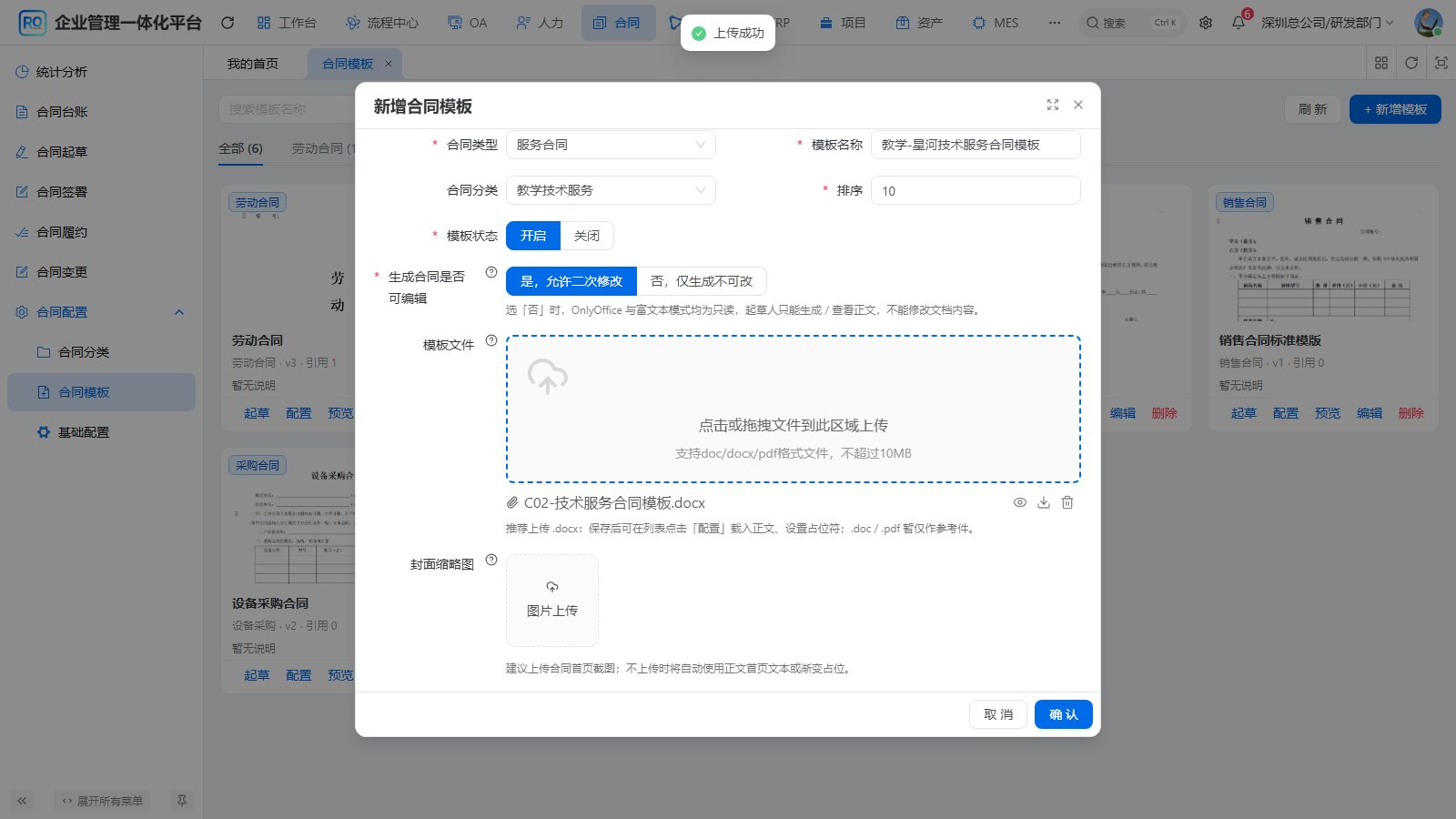
Task: Click 起草 on 销售合同标准模版 card
Action: [x=1244, y=413]
